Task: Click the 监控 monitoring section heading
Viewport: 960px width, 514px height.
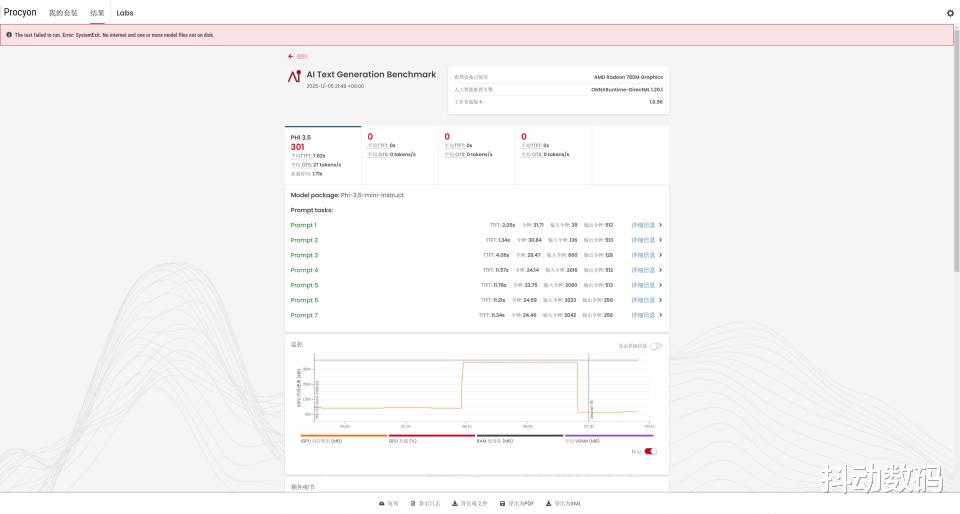Action: [x=296, y=345]
